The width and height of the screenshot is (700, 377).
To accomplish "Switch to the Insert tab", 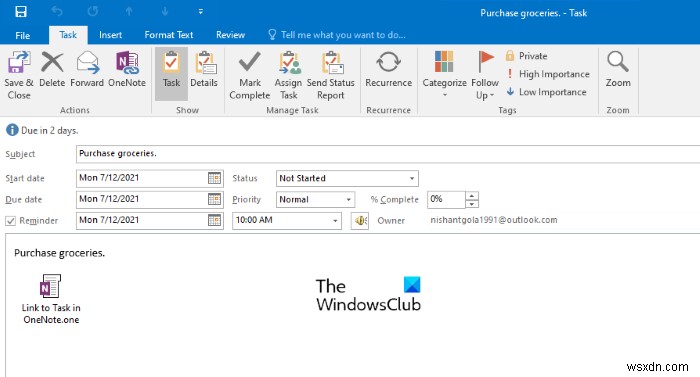I will (x=110, y=35).
